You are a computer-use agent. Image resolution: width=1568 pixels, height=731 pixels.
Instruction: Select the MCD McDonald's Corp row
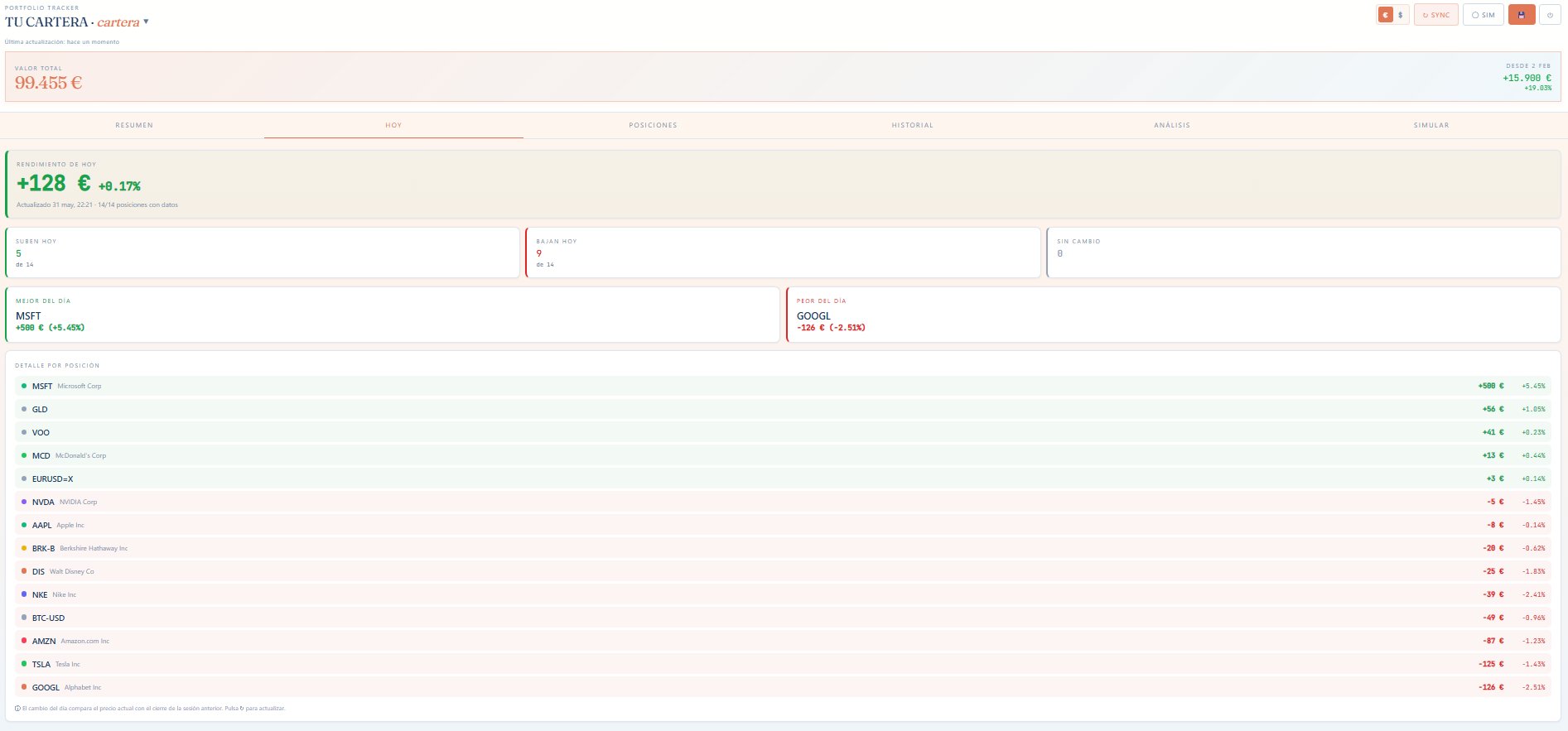(x=783, y=455)
